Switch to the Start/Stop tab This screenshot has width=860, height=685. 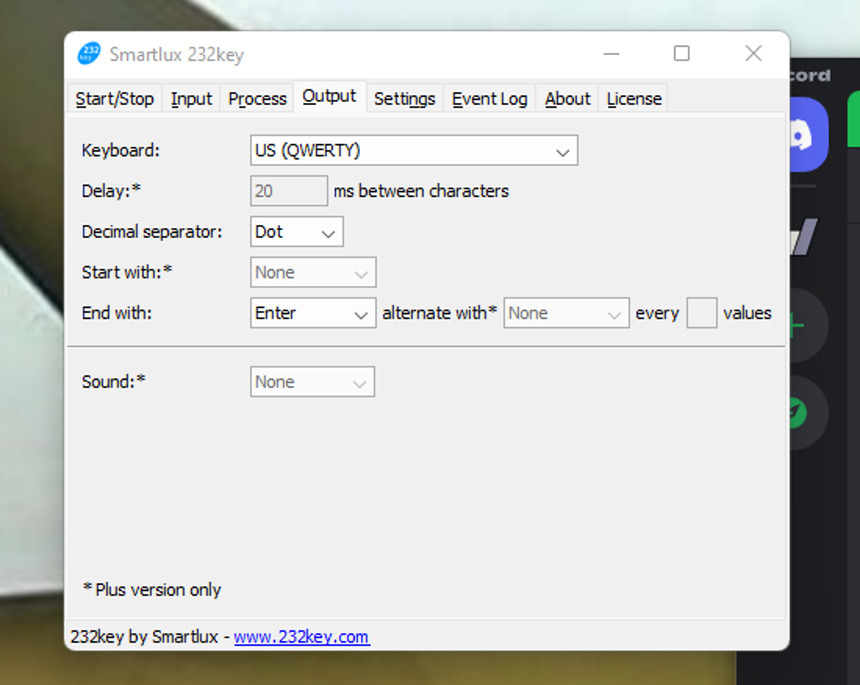point(115,99)
